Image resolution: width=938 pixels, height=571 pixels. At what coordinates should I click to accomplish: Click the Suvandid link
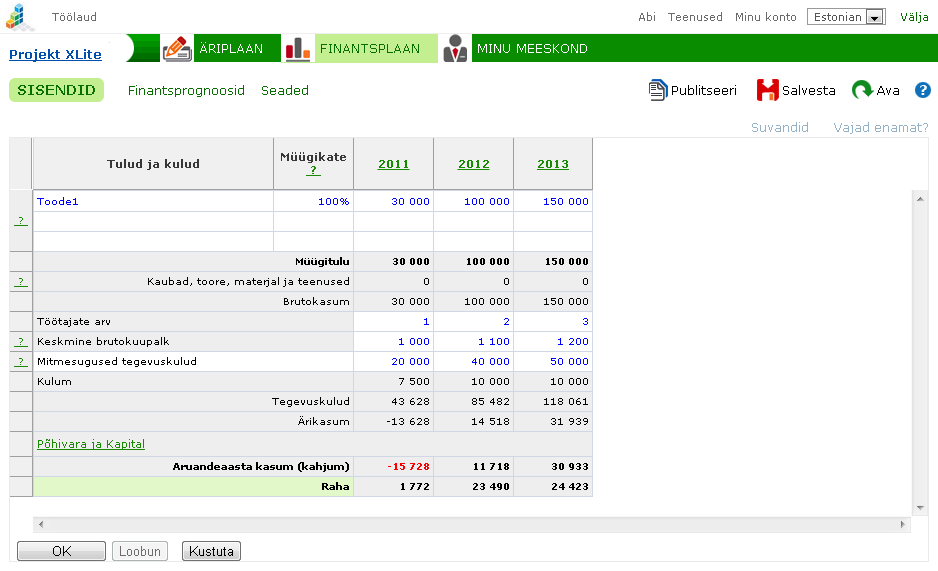click(779, 127)
